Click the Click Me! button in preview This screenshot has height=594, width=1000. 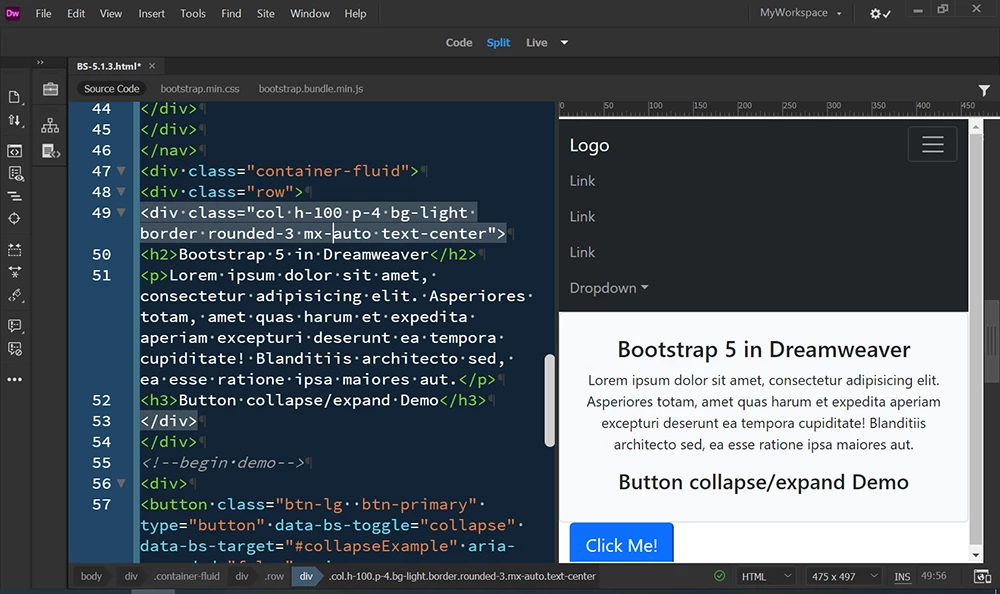[x=621, y=543]
